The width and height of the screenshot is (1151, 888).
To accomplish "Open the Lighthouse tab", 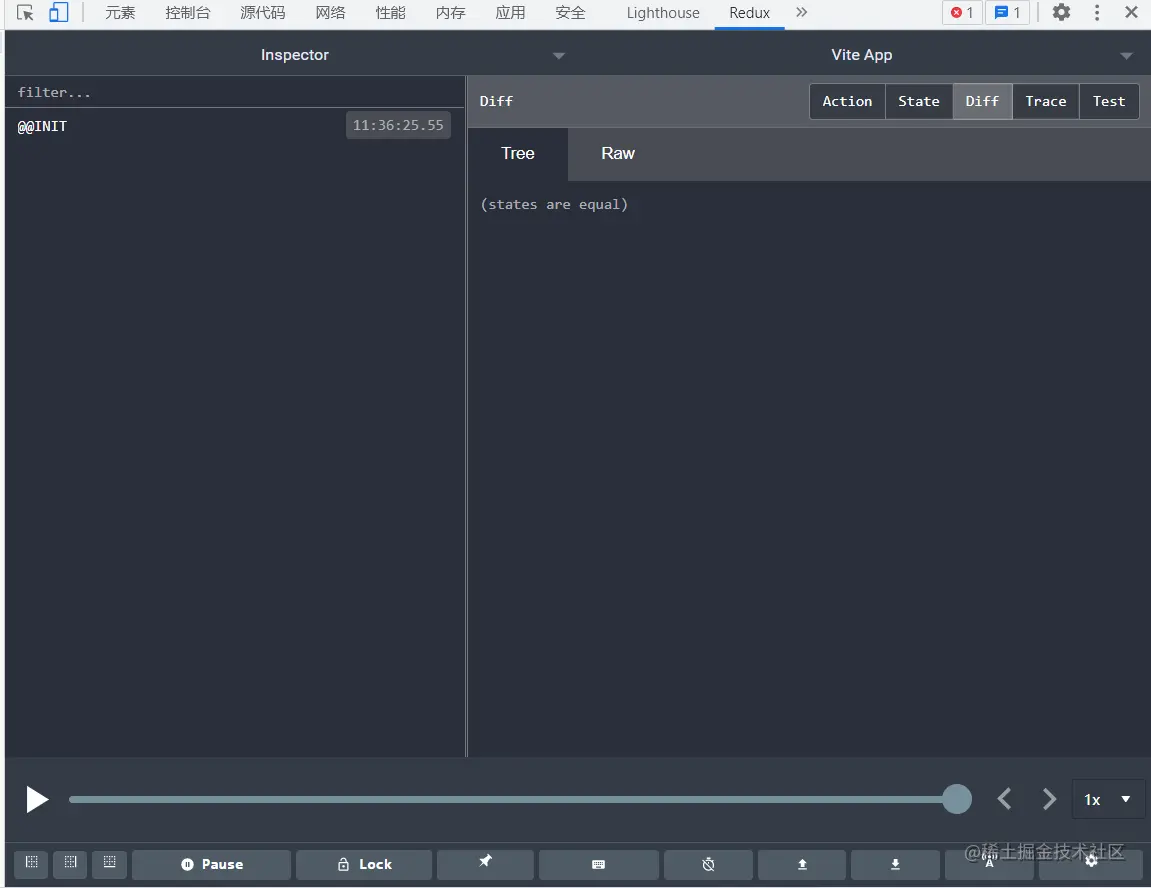I will tap(663, 13).
